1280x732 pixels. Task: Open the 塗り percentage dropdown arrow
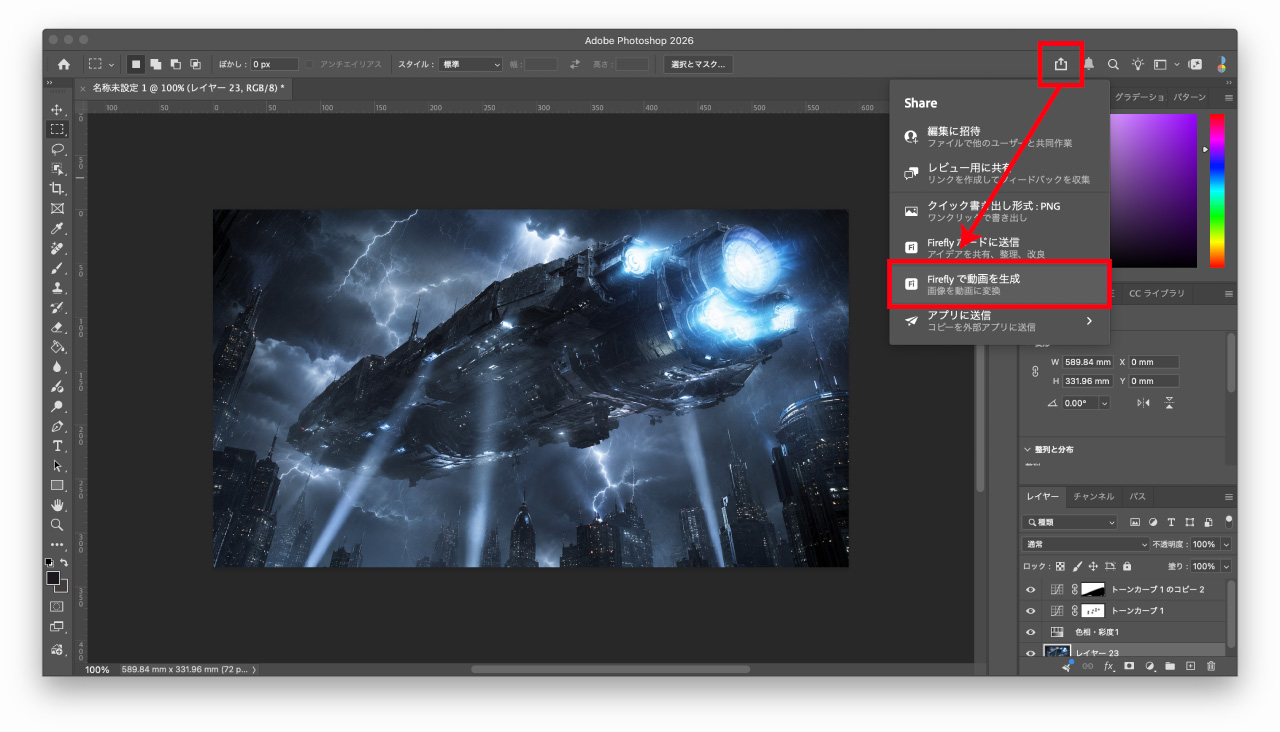pyautogui.click(x=1226, y=566)
